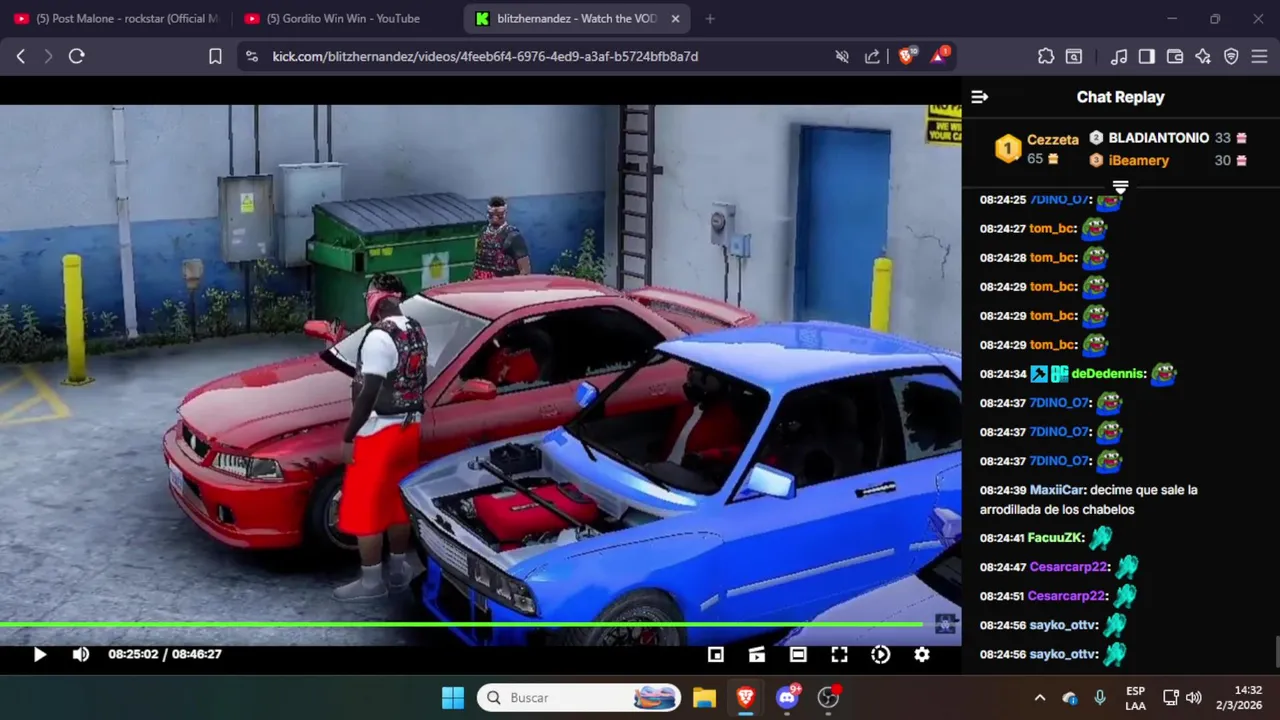View site information in address bar

pyautogui.click(x=251, y=56)
